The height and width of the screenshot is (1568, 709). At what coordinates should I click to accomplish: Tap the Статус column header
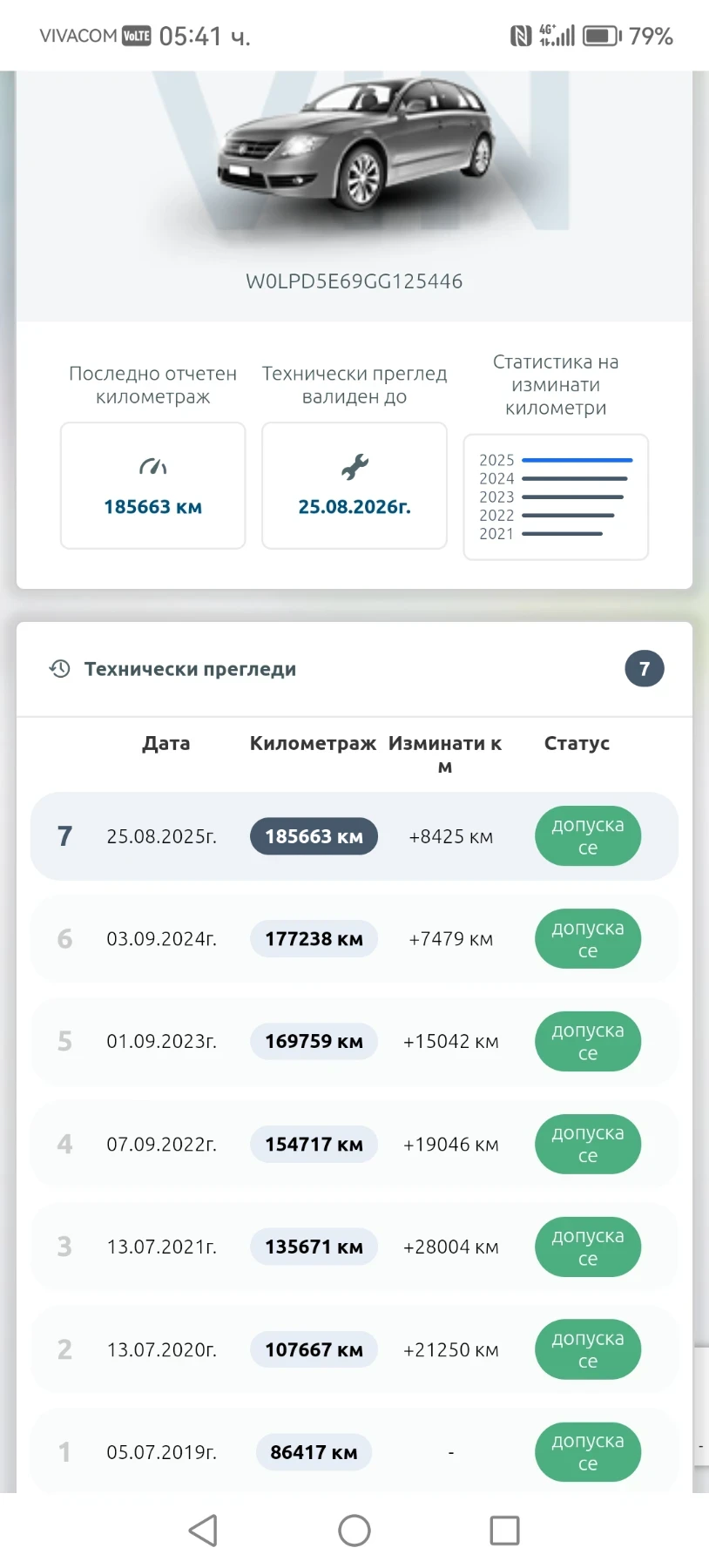pos(577,743)
